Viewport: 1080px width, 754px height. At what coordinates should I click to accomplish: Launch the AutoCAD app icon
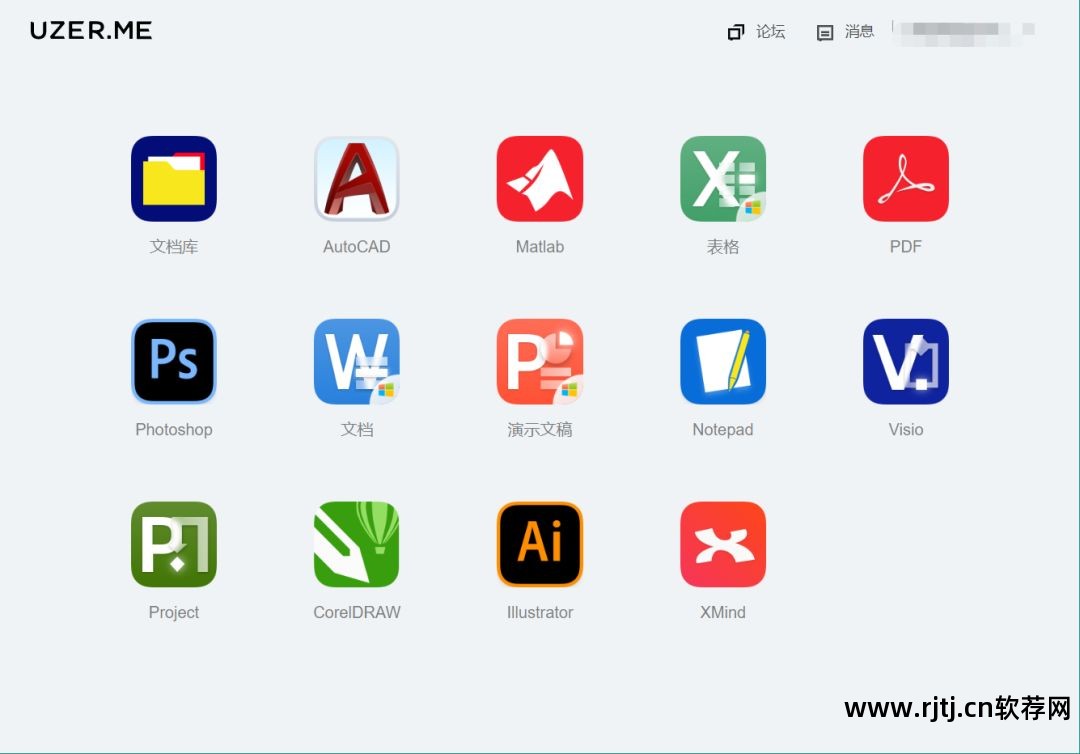pyautogui.click(x=357, y=179)
